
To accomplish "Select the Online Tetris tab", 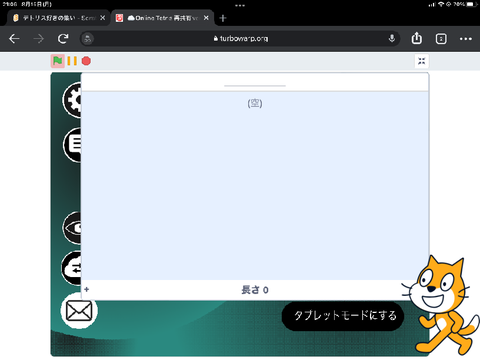I will coord(162,18).
